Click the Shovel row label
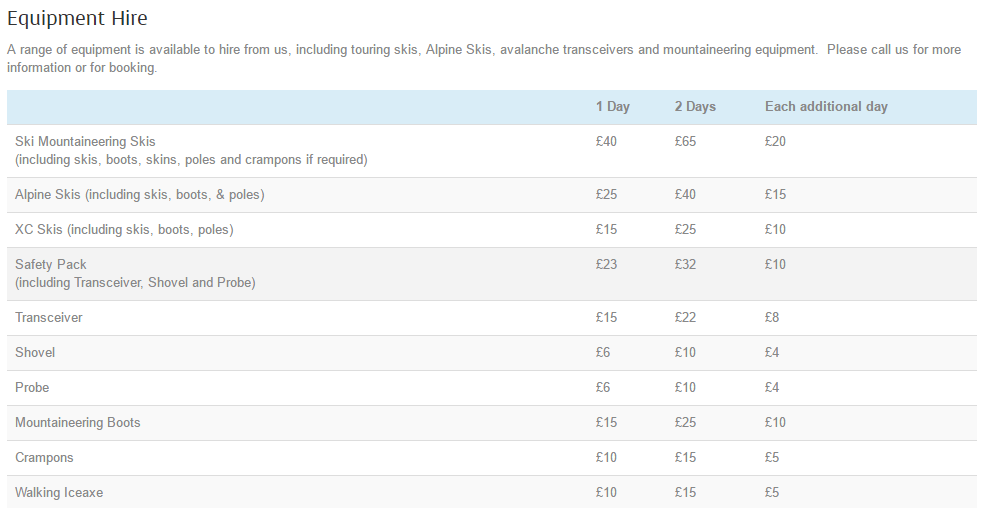 click(35, 353)
